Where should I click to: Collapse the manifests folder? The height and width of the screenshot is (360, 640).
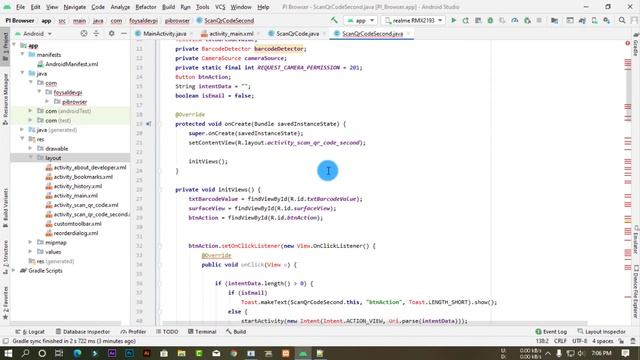coord(22,54)
